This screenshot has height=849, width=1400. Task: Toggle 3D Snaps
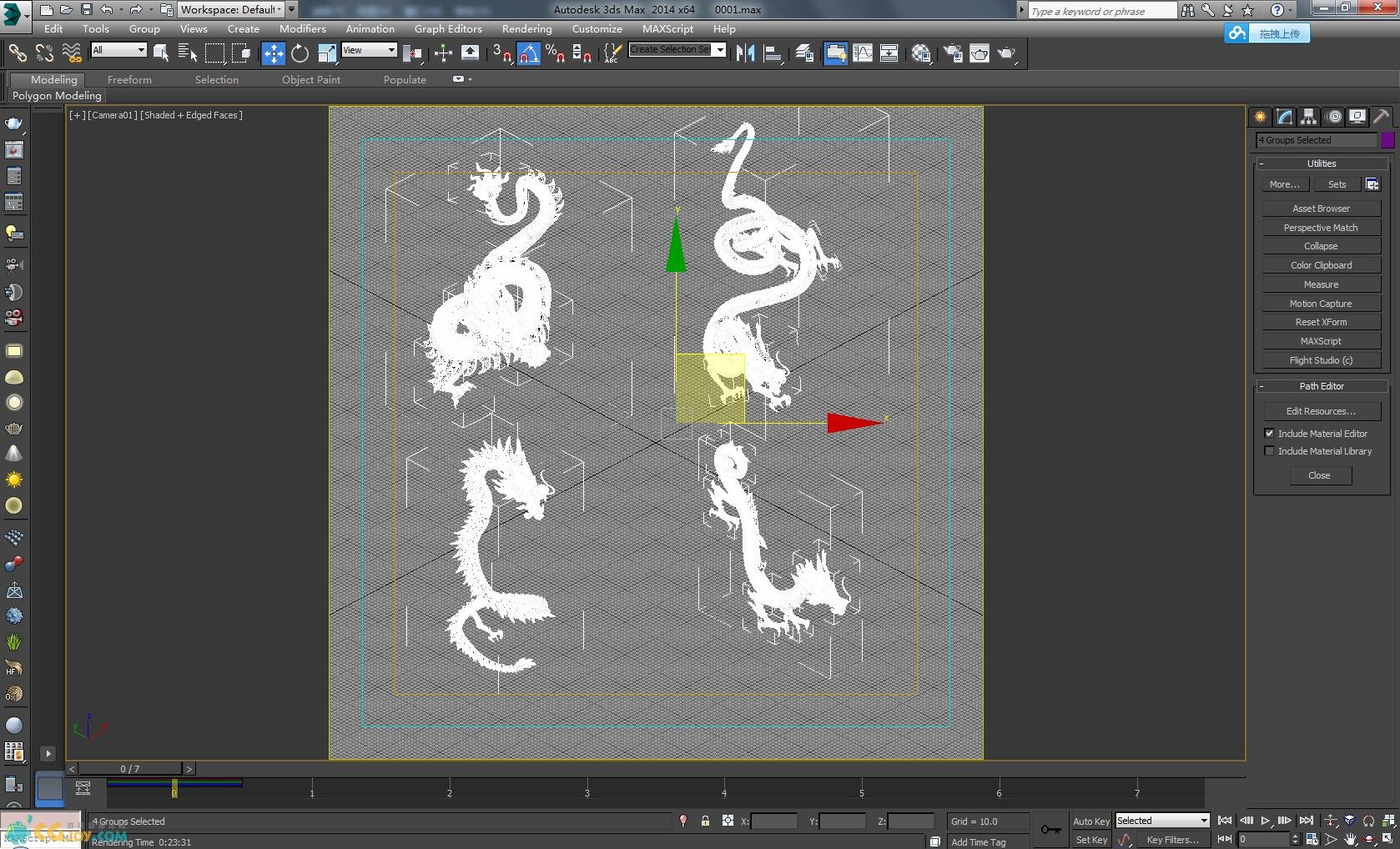[501, 53]
